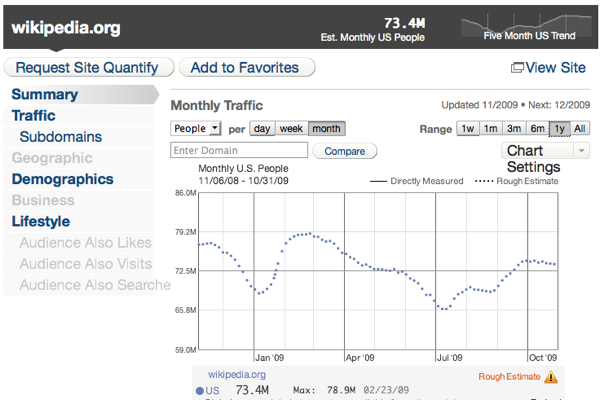The width and height of the screenshot is (600, 400).
Task: Set the range to 6m
Action: point(537,128)
